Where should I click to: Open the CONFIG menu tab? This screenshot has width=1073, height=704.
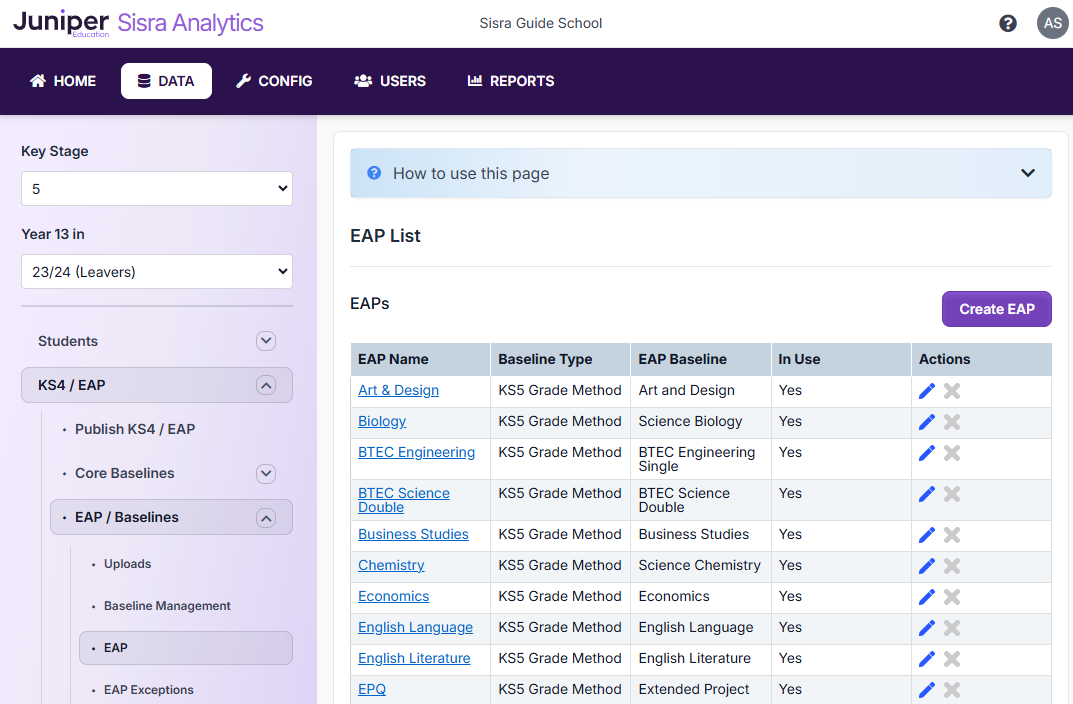coord(274,81)
